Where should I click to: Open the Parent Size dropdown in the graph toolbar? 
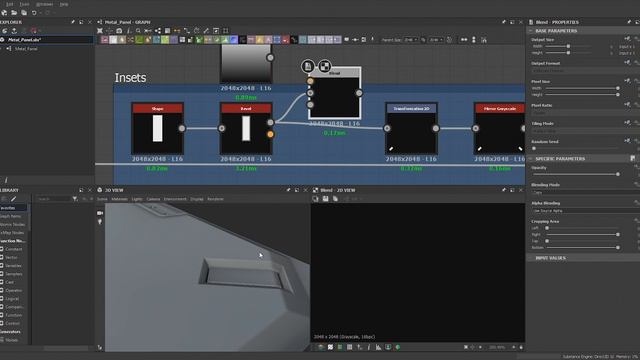(411, 40)
